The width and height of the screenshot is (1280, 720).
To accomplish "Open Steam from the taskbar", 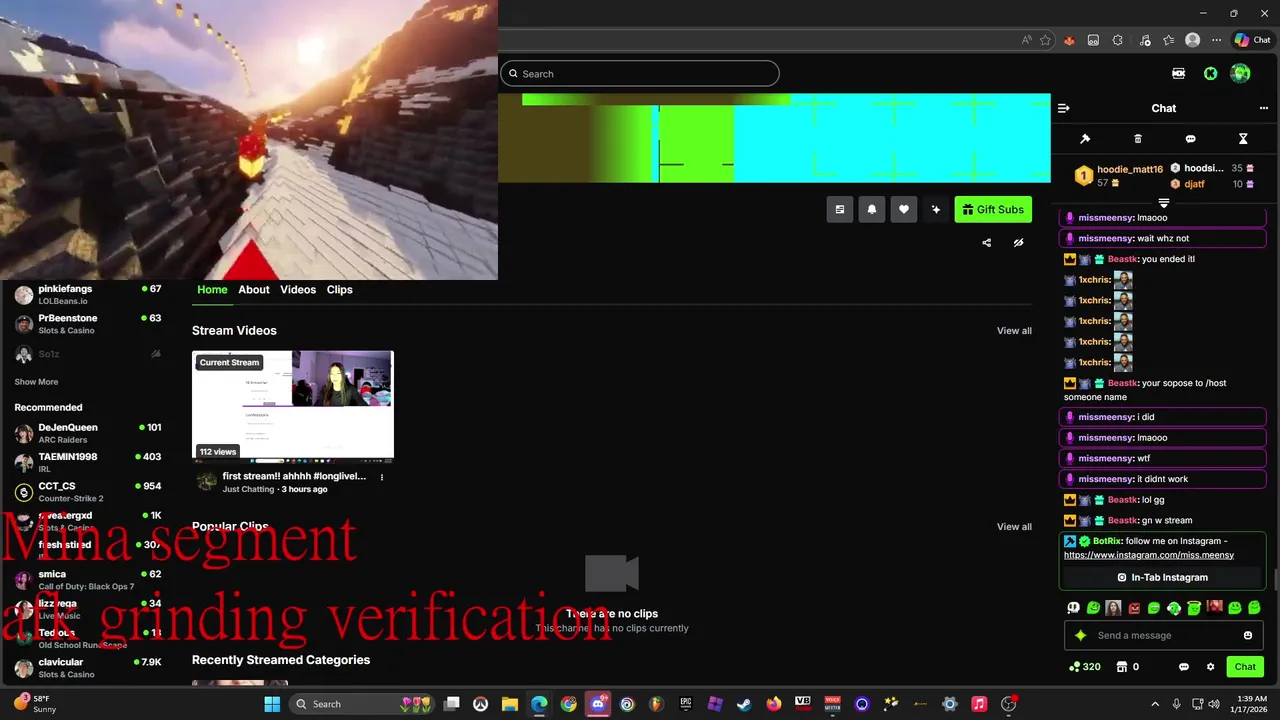I will [744, 704].
